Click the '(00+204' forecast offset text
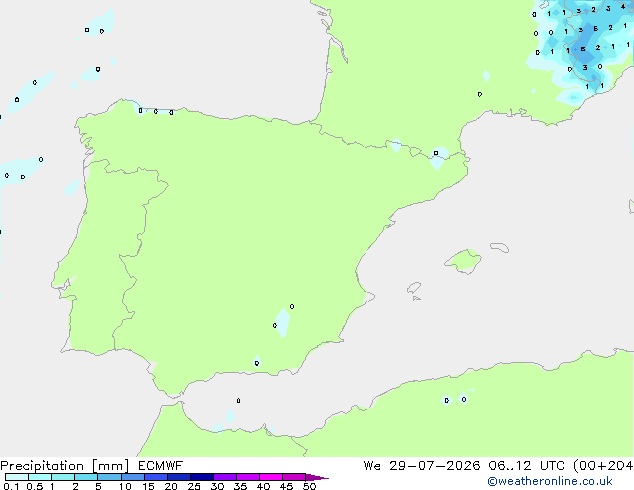The image size is (634, 490). pos(603,466)
